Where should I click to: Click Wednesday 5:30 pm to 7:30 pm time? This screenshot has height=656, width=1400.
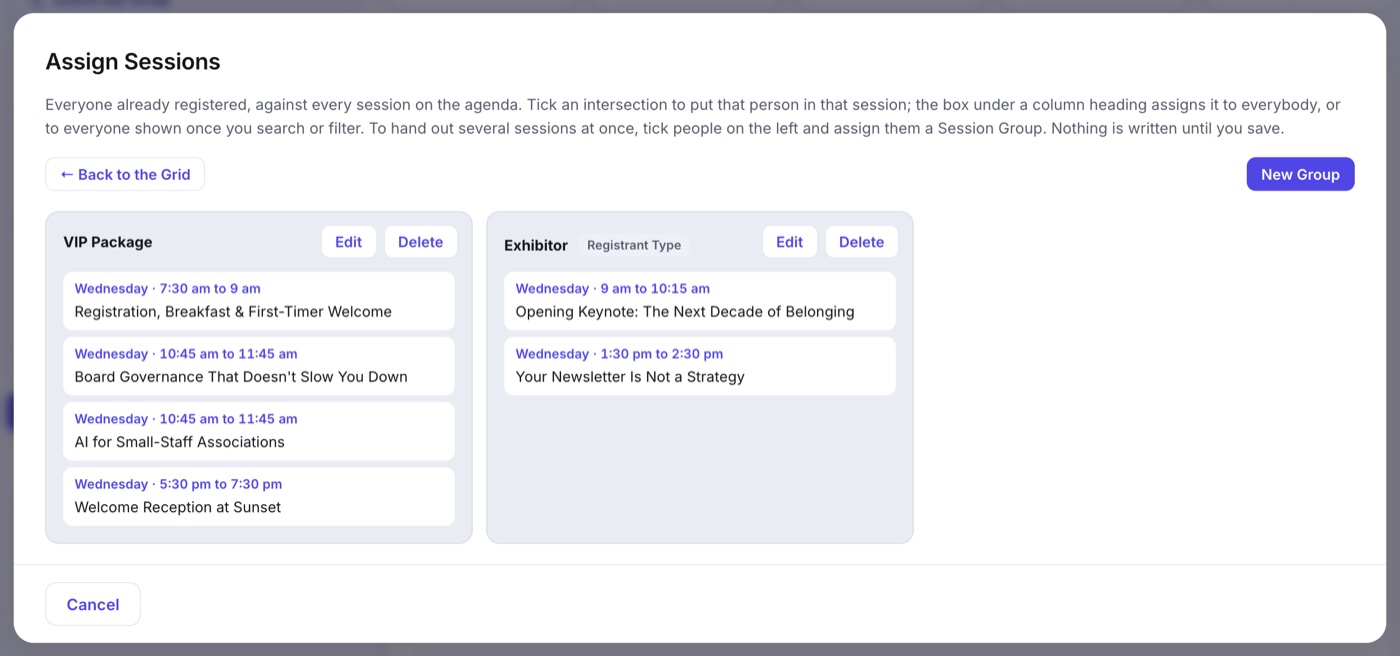point(179,484)
